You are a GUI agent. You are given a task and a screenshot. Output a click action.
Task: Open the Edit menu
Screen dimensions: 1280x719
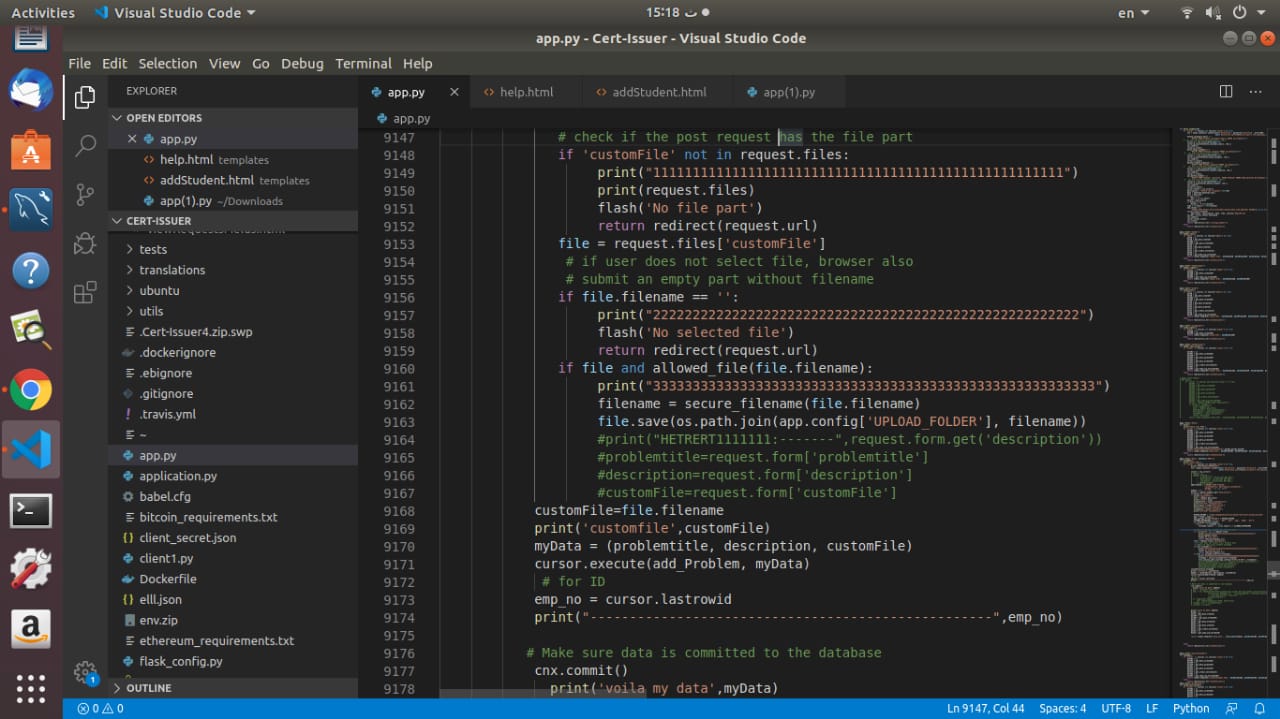pos(114,63)
